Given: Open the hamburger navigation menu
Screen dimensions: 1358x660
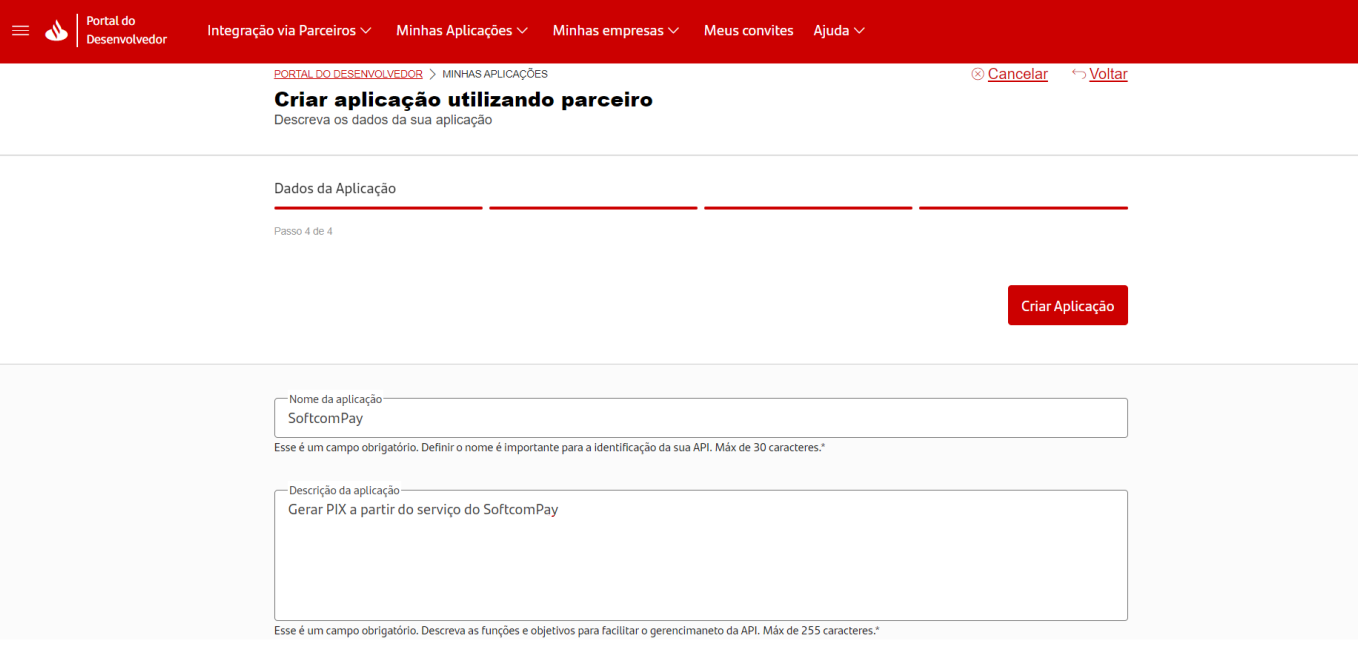Looking at the screenshot, I should point(20,31).
